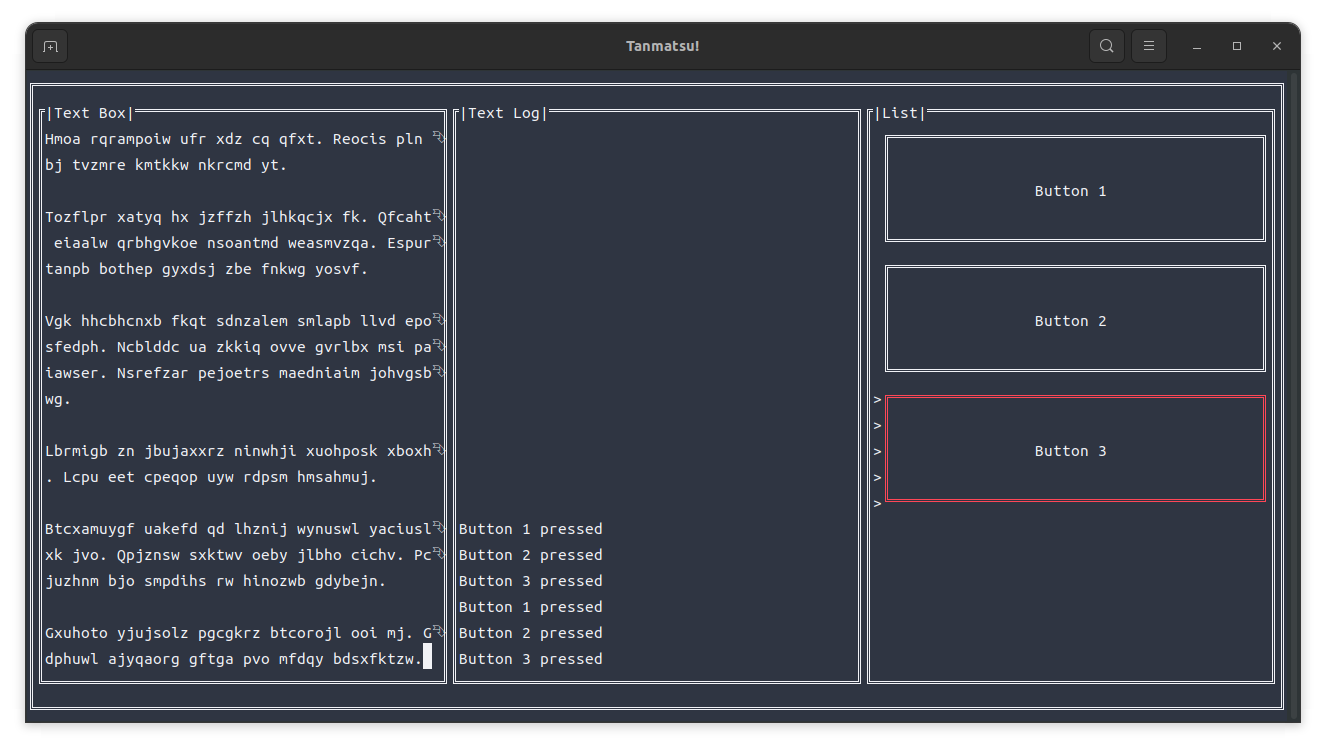Click the first 'Button 3 pressed' log entry
Viewport: 1326px width, 751px height.
pos(531,581)
